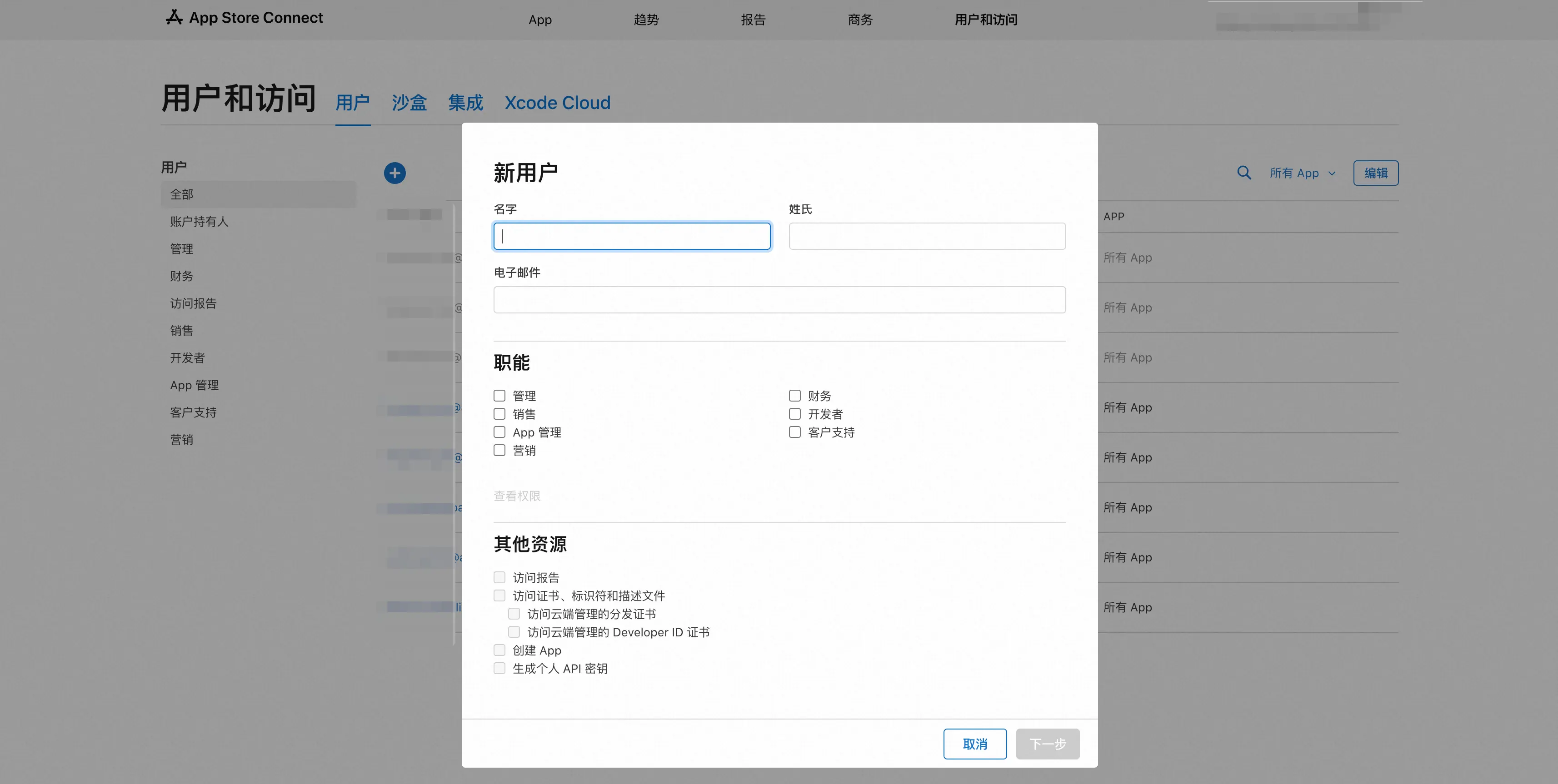Check the 财务 role checkbox
The width and height of the screenshot is (1558, 784).
(795, 396)
